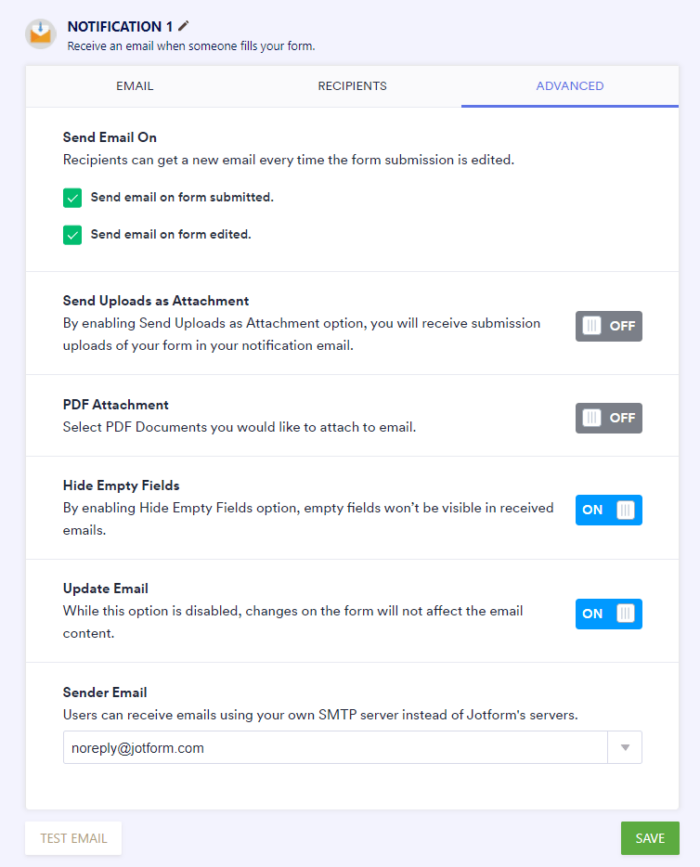Turn on PDF Attachment
This screenshot has width=700, height=867.
click(608, 417)
